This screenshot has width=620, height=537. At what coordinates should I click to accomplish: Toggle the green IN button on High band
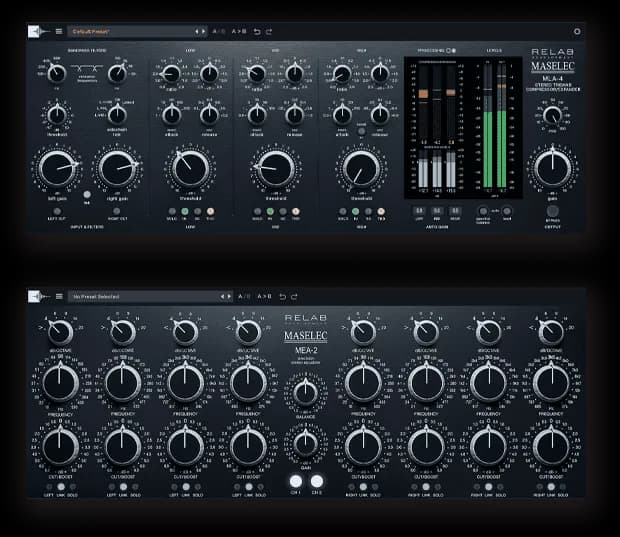click(x=355, y=212)
